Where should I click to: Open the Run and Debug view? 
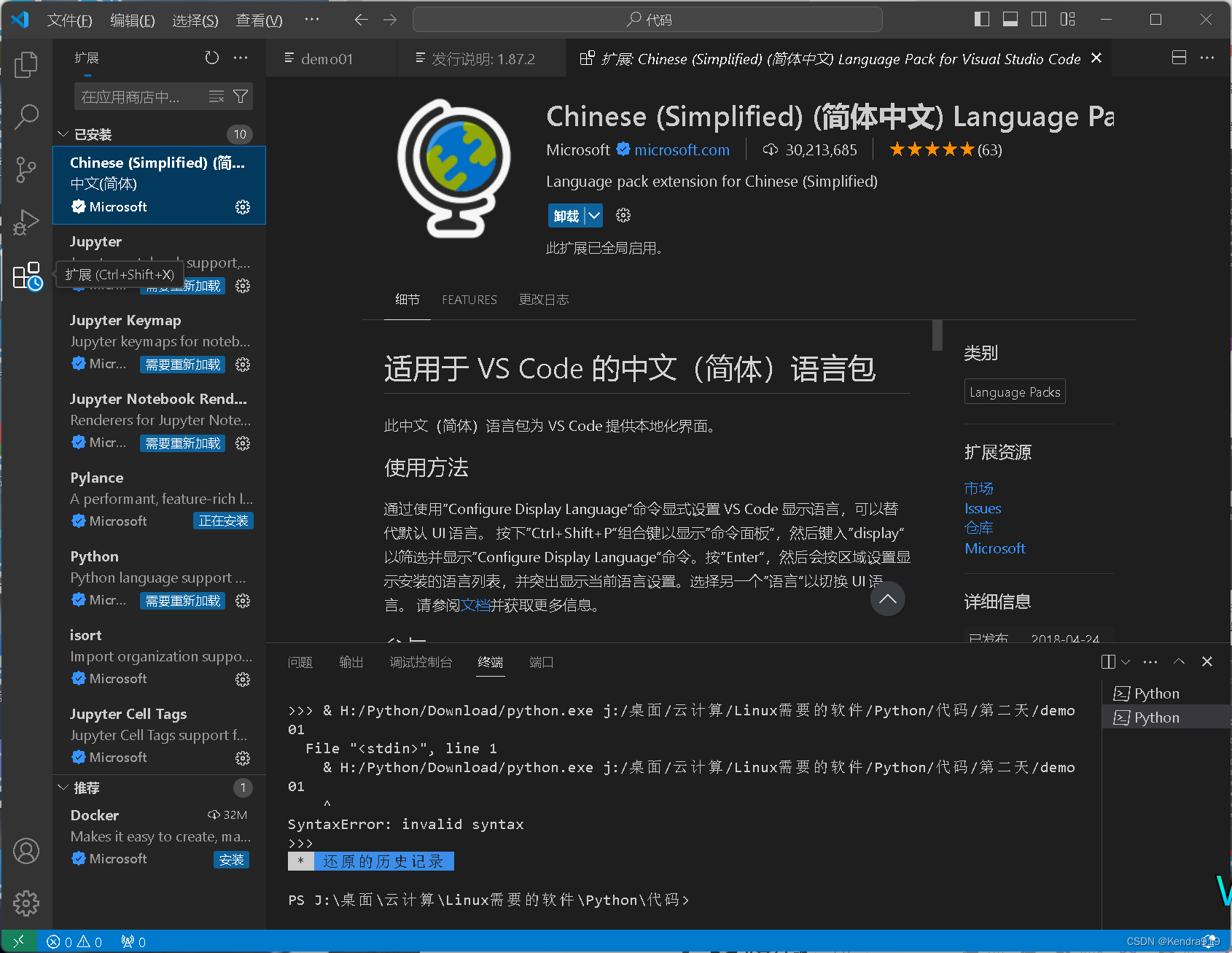(26, 222)
